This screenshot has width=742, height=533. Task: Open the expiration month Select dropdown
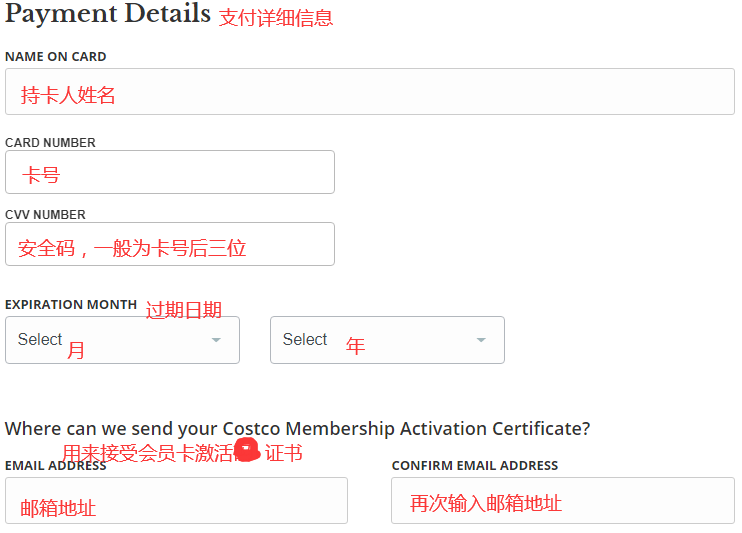click(122, 340)
